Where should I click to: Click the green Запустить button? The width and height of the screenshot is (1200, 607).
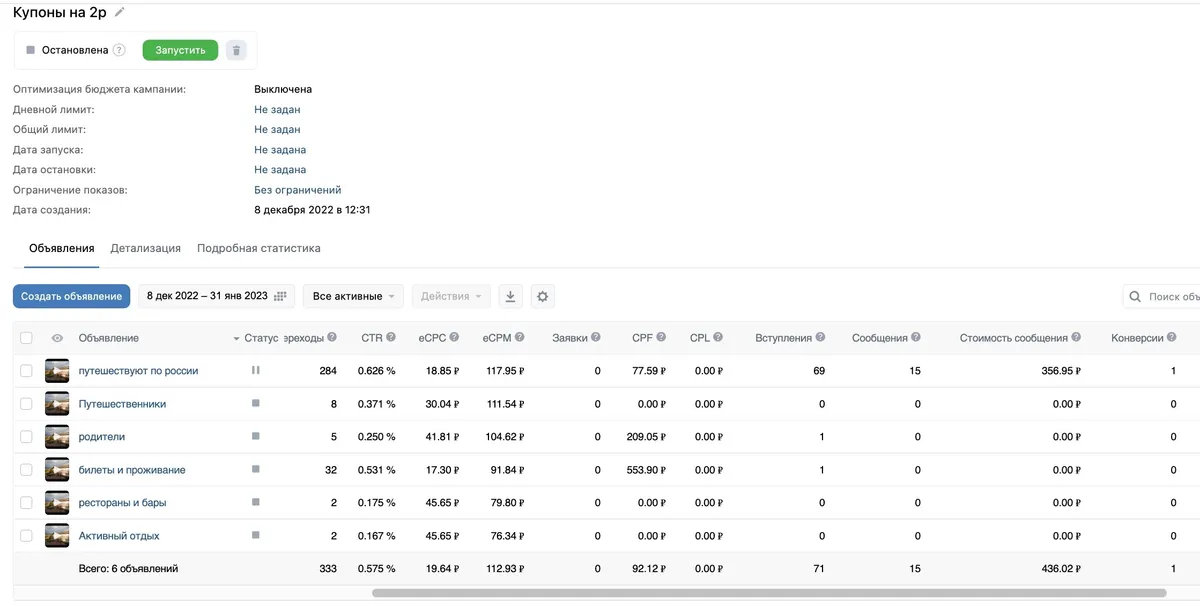(x=180, y=50)
